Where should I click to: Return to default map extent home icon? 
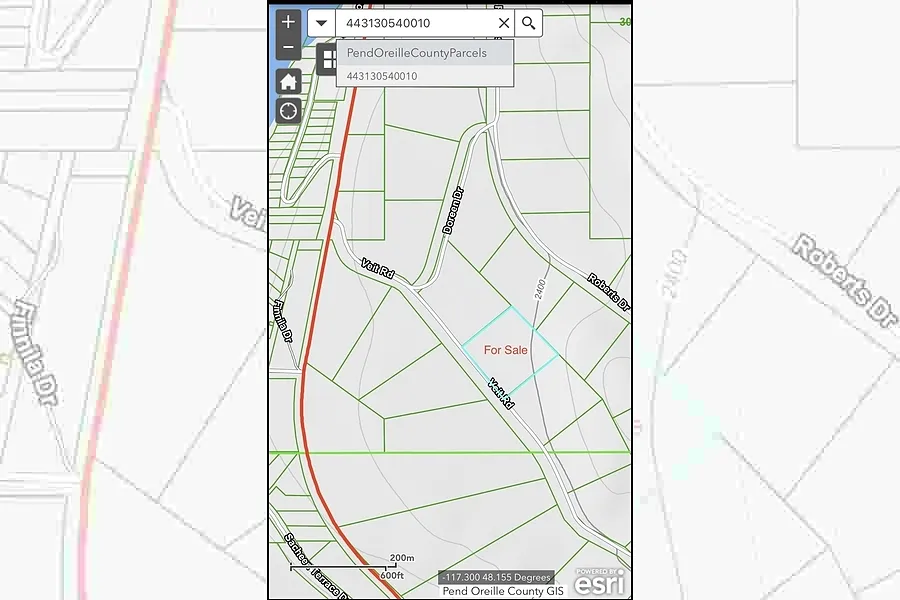[288, 82]
